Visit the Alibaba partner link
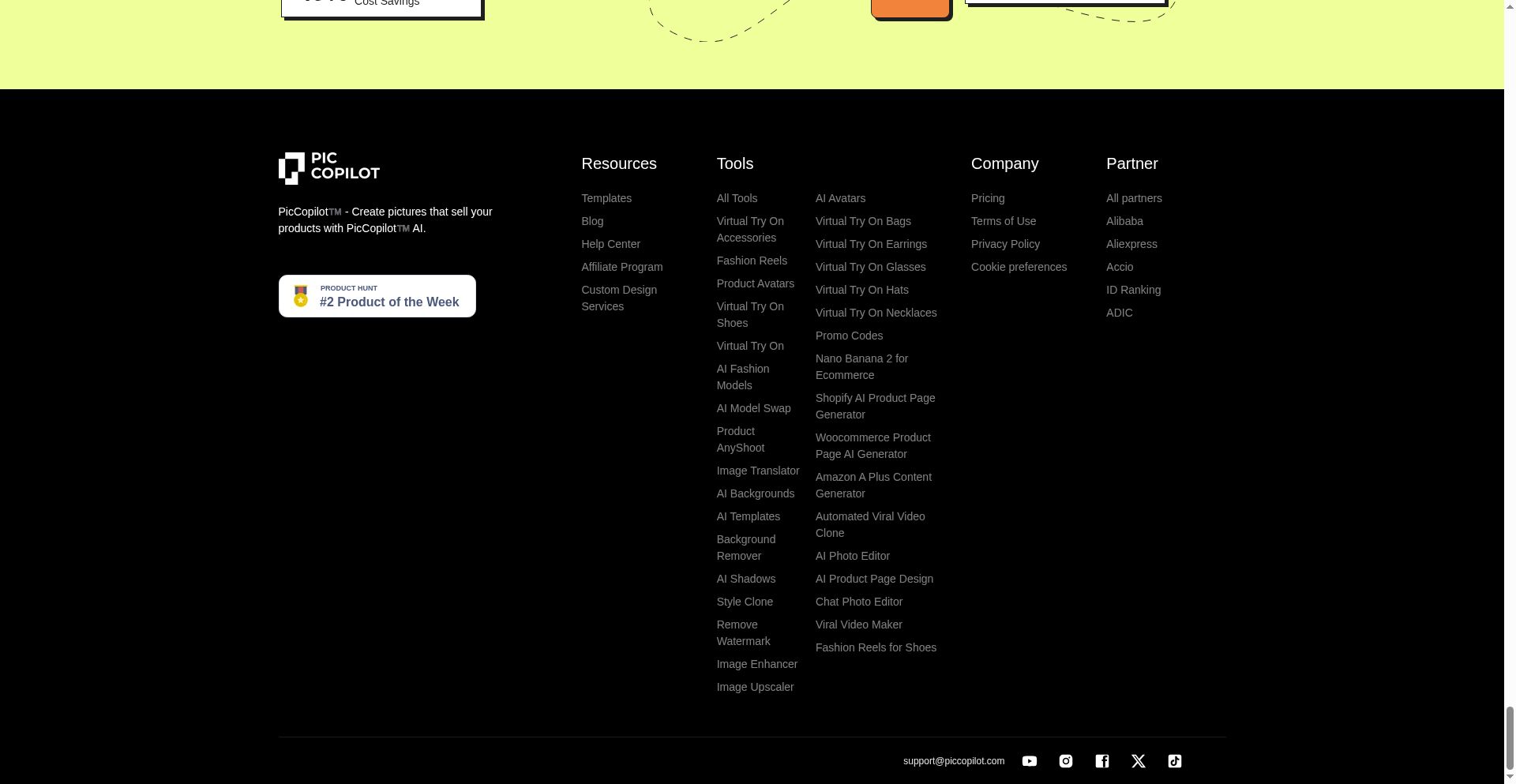 click(1124, 221)
